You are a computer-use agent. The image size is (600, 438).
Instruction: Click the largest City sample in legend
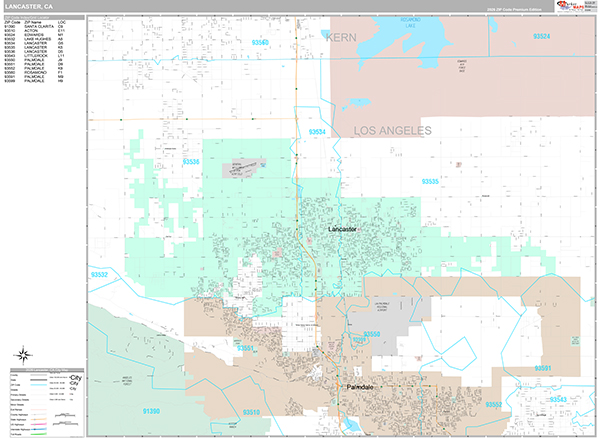(x=76, y=378)
